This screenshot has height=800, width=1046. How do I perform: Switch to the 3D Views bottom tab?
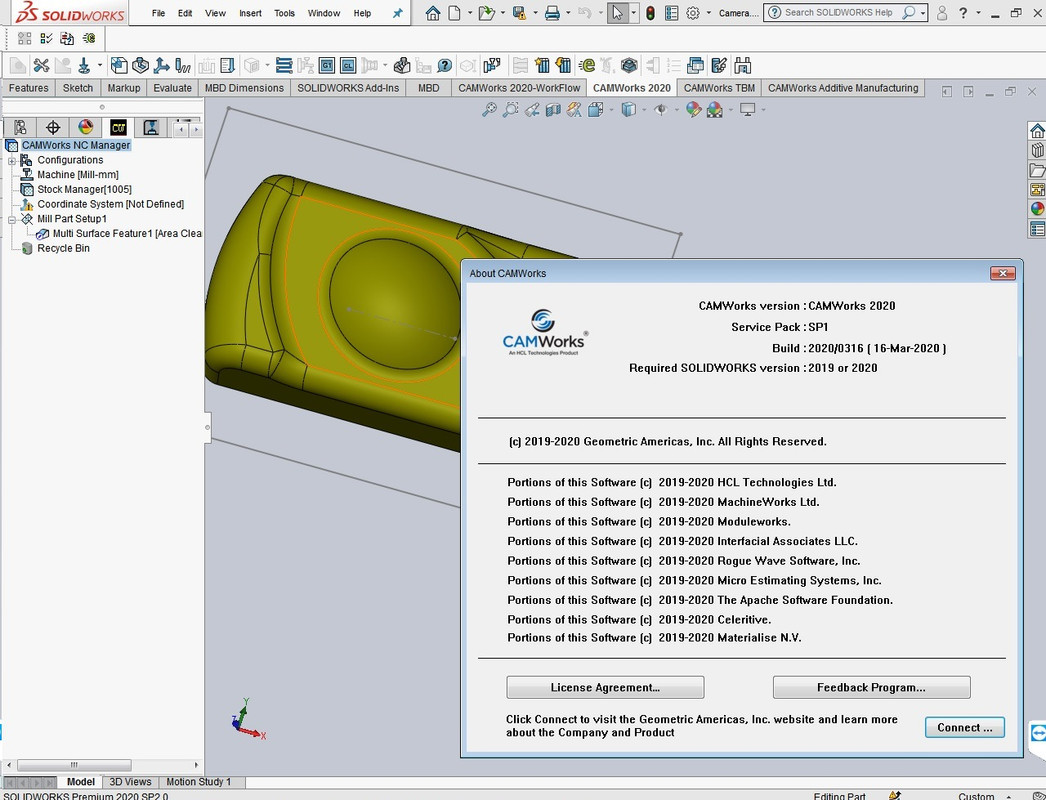130,782
